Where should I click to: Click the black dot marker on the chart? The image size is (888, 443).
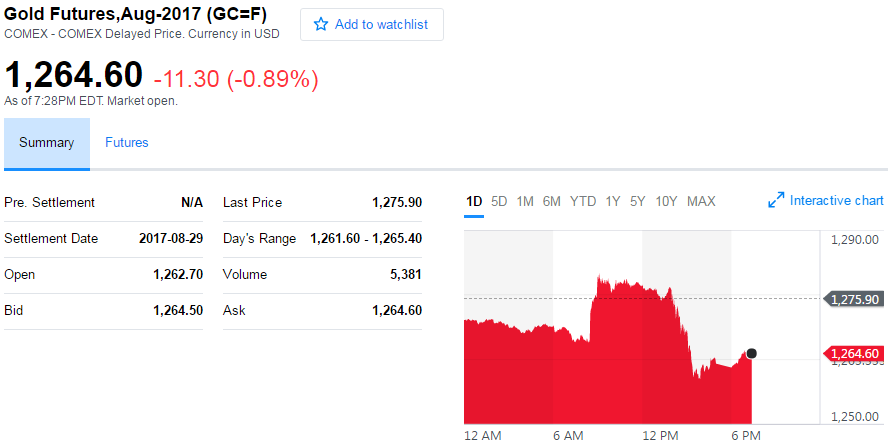[751, 353]
